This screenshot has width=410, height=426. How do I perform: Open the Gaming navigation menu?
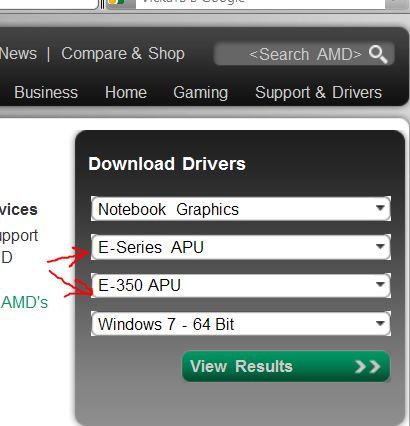pos(201,93)
